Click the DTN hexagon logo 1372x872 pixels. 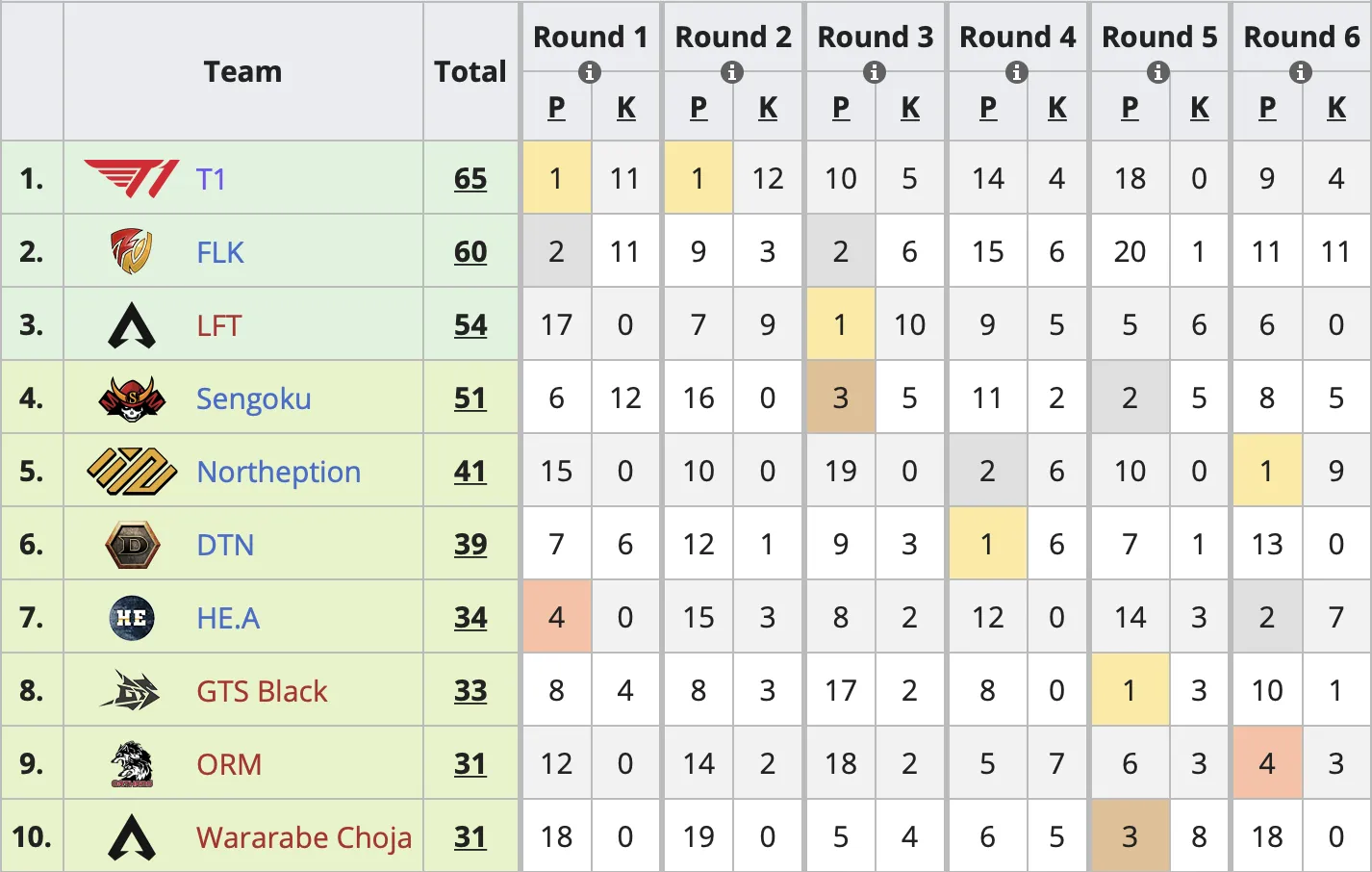(x=132, y=545)
